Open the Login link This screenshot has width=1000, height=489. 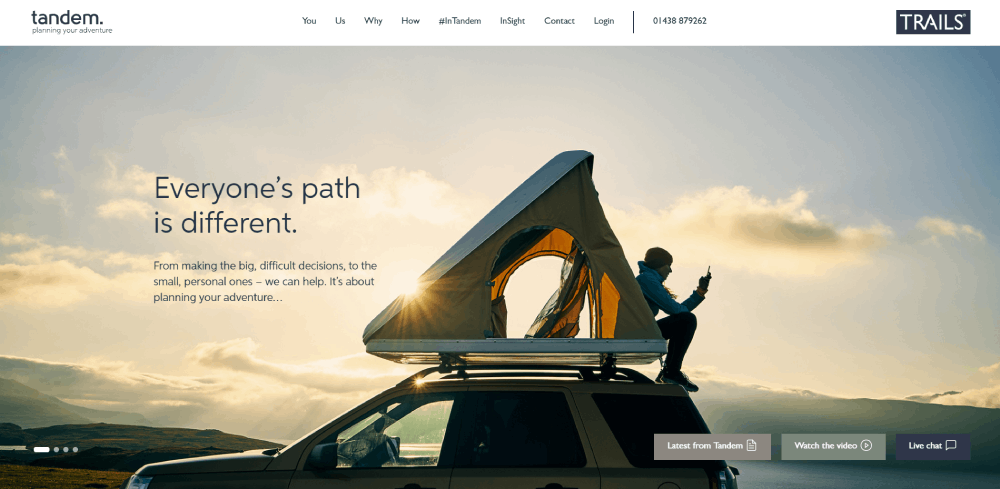click(x=604, y=21)
